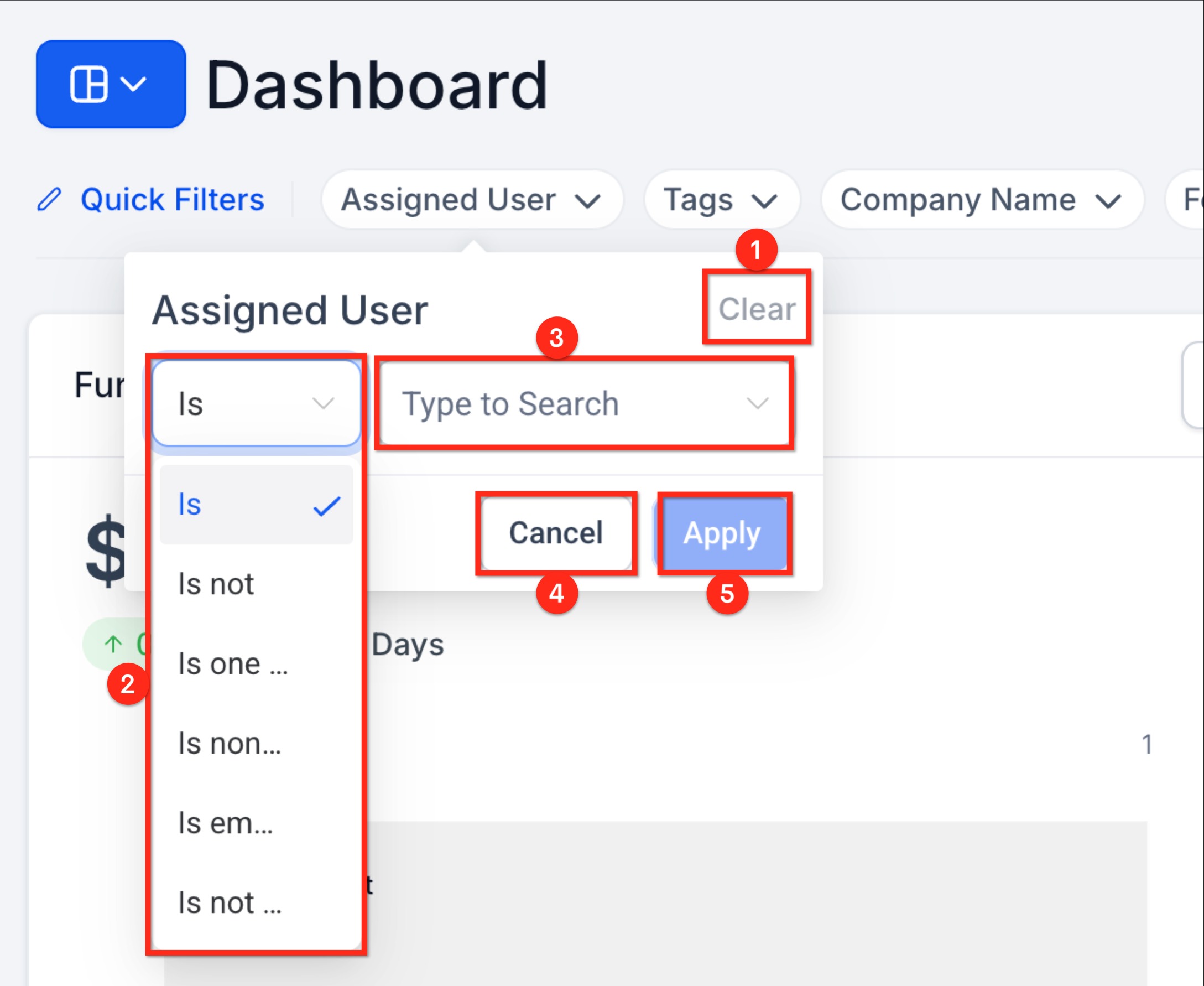Open the Is operator dropdown
Image resolution: width=1204 pixels, height=986 pixels.
click(256, 404)
